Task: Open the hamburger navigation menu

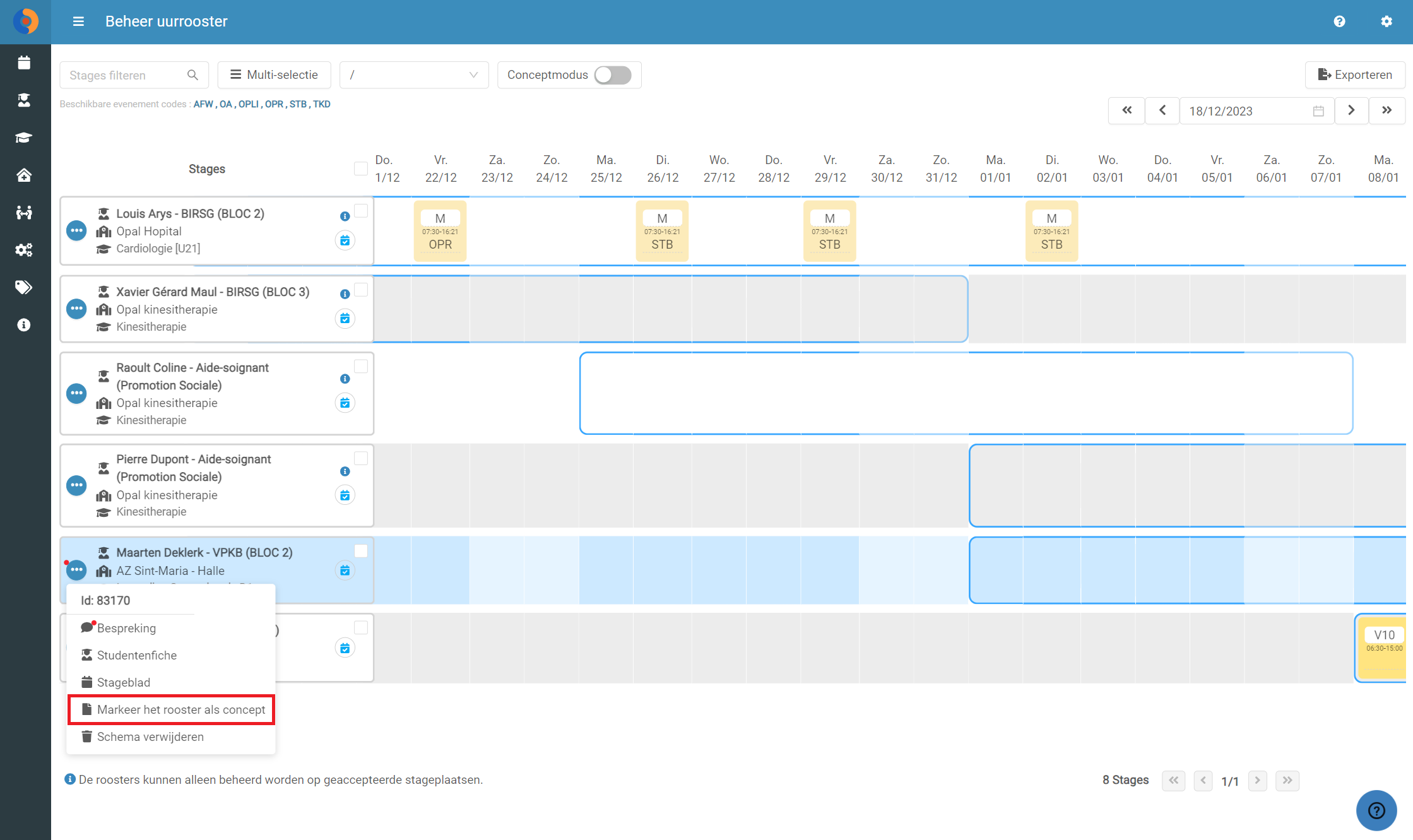Action: [78, 21]
